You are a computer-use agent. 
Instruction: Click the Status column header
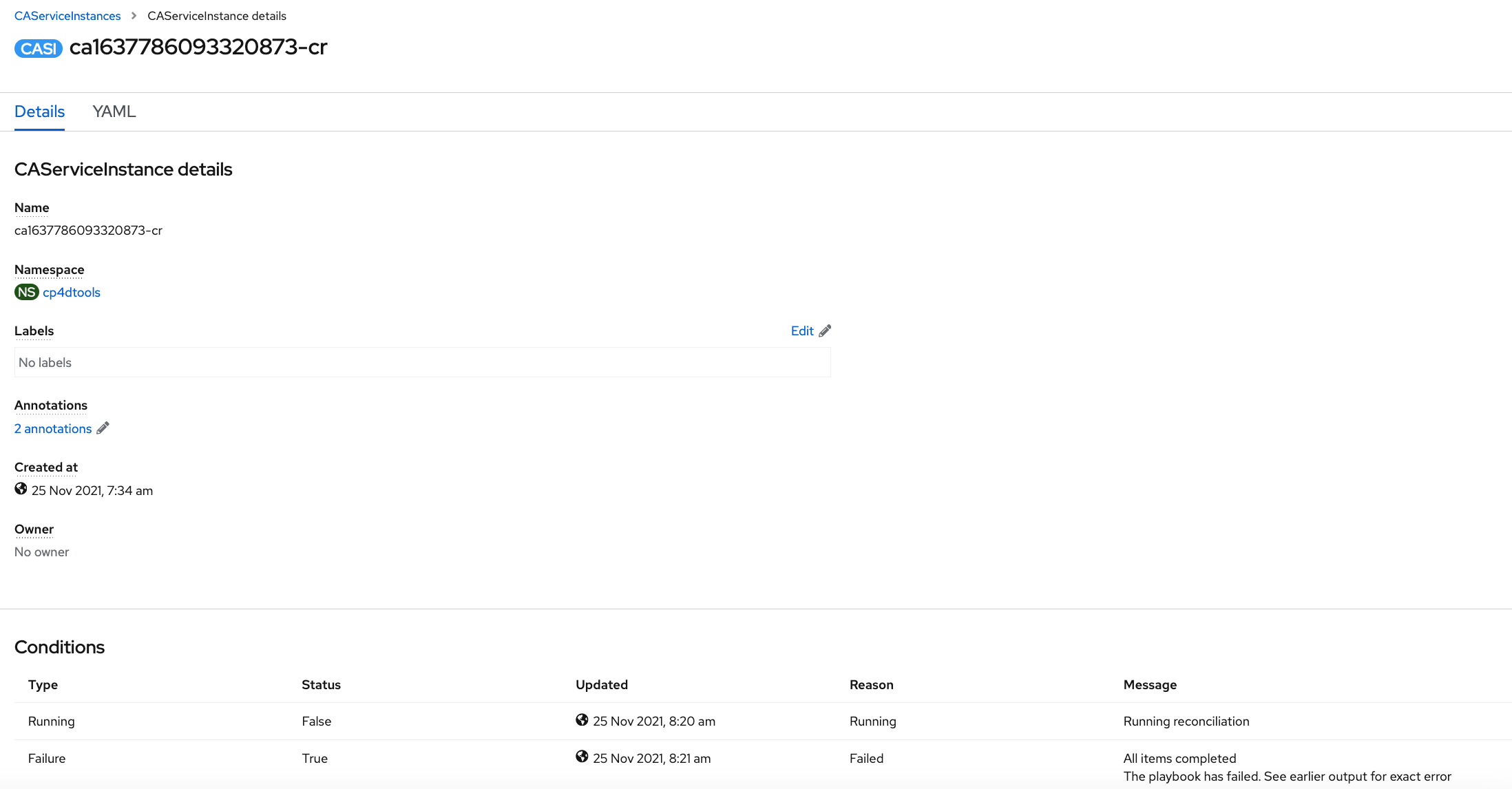(x=321, y=684)
